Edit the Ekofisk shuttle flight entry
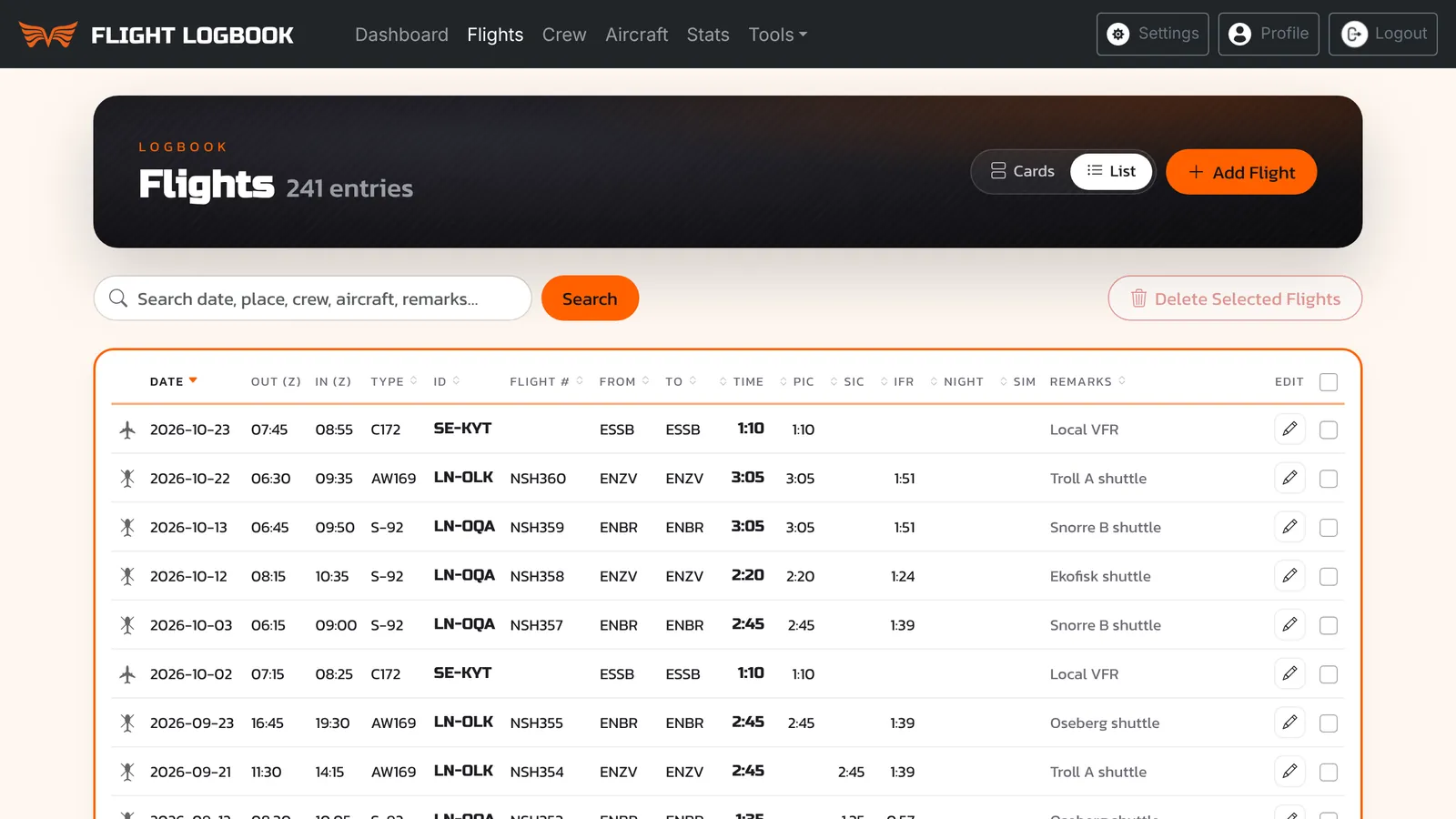 click(x=1289, y=576)
